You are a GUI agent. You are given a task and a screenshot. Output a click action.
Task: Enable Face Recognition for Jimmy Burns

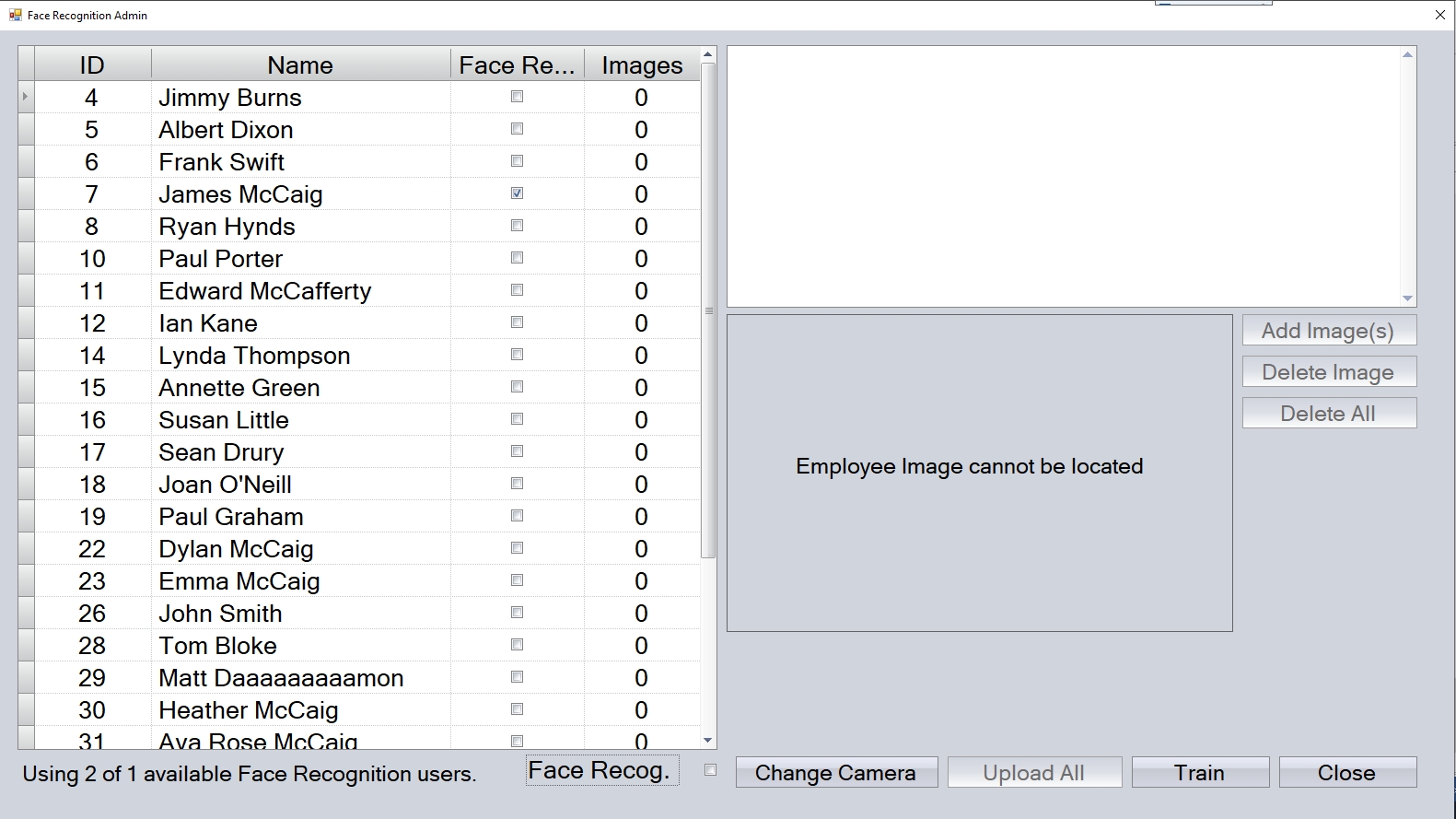click(x=517, y=97)
